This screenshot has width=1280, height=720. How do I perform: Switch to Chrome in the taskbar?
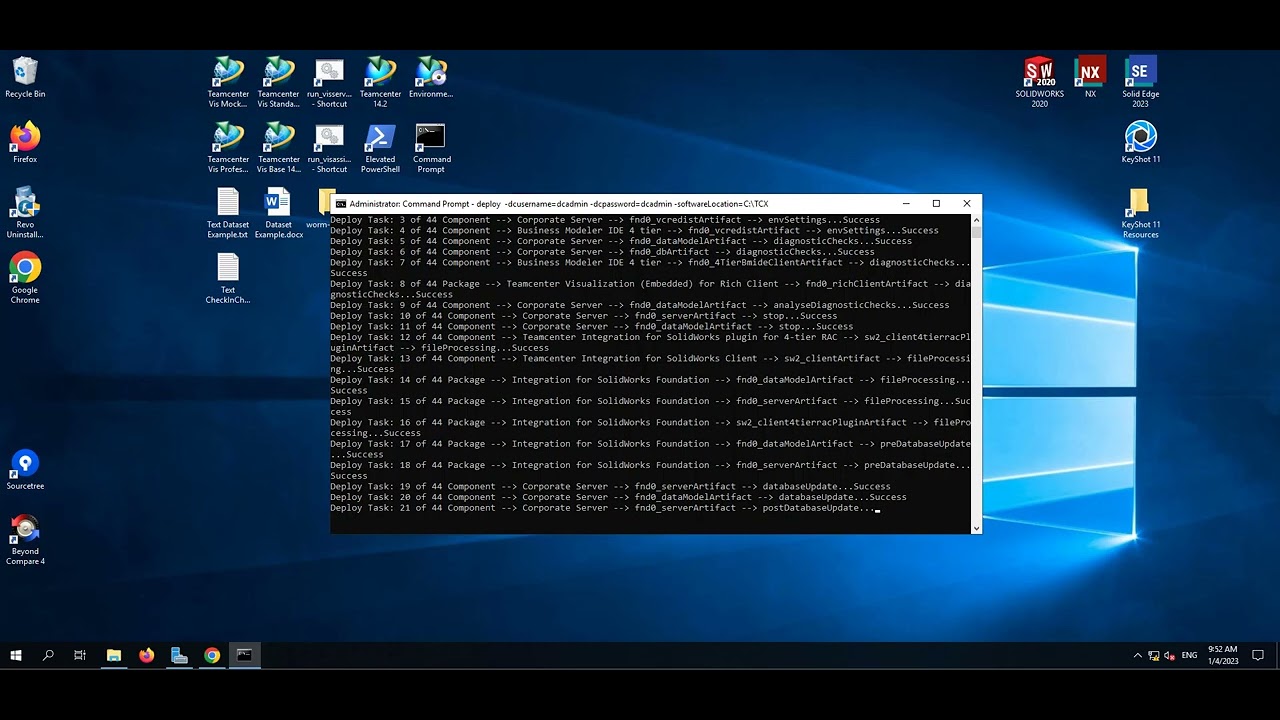212,656
